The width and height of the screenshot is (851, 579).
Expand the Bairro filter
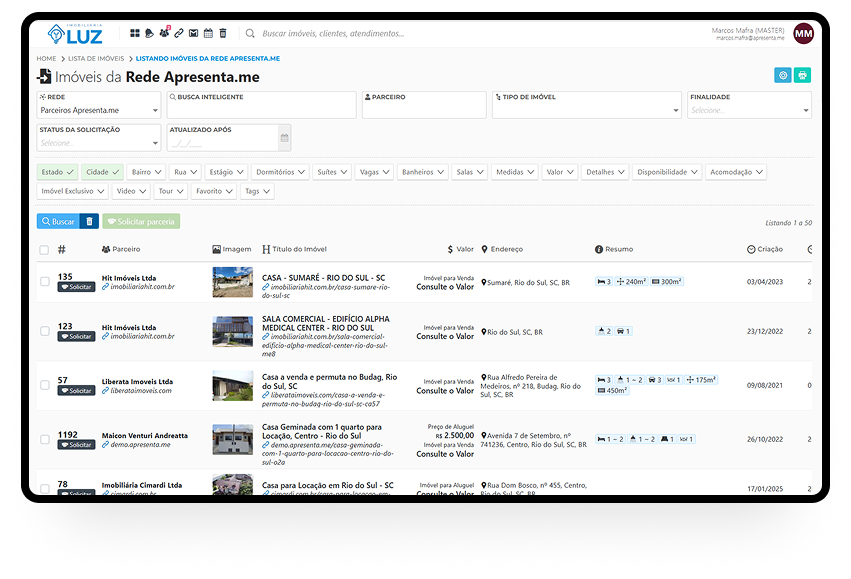coord(146,172)
